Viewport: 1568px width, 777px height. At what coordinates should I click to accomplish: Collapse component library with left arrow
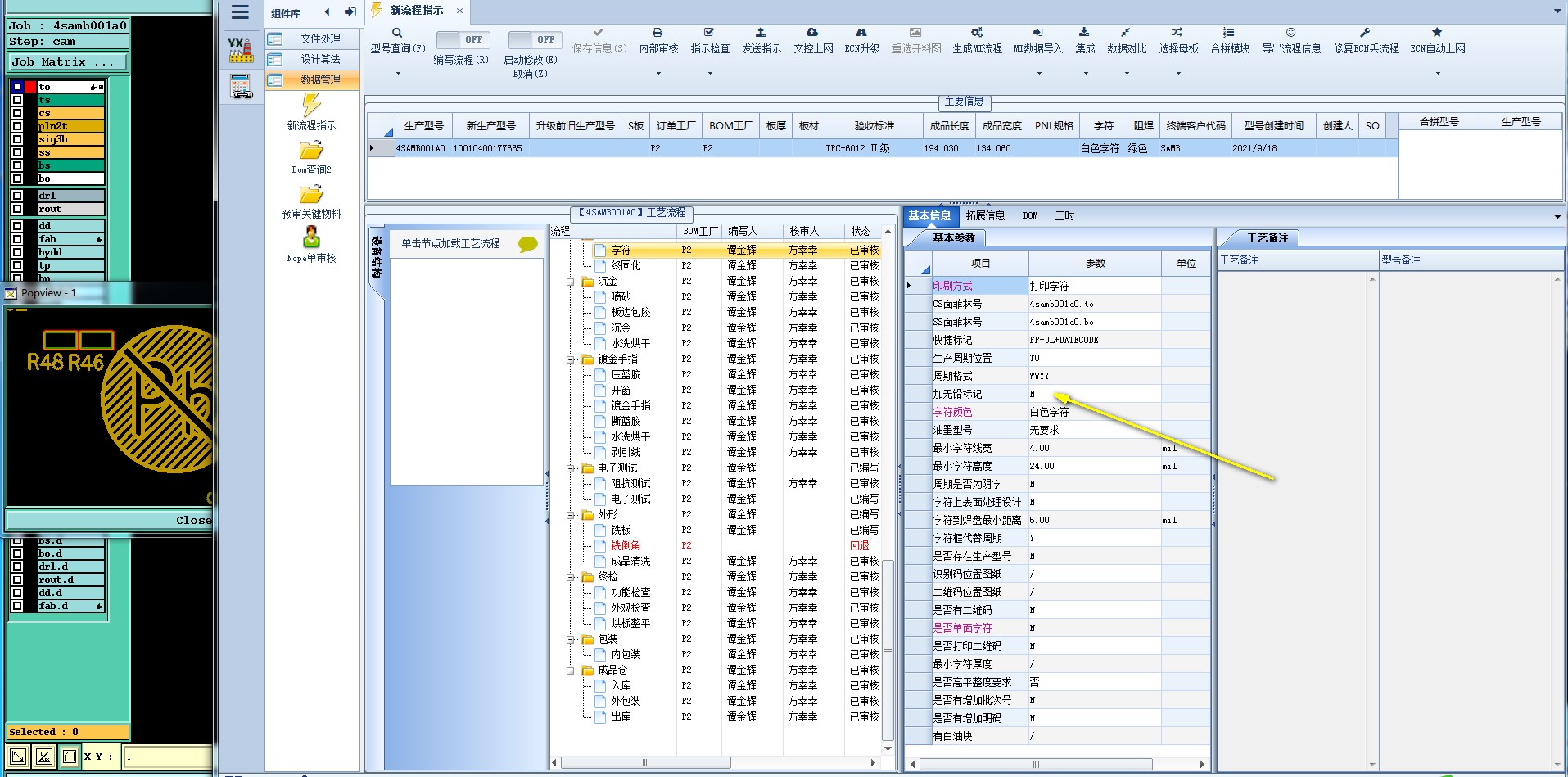328,12
